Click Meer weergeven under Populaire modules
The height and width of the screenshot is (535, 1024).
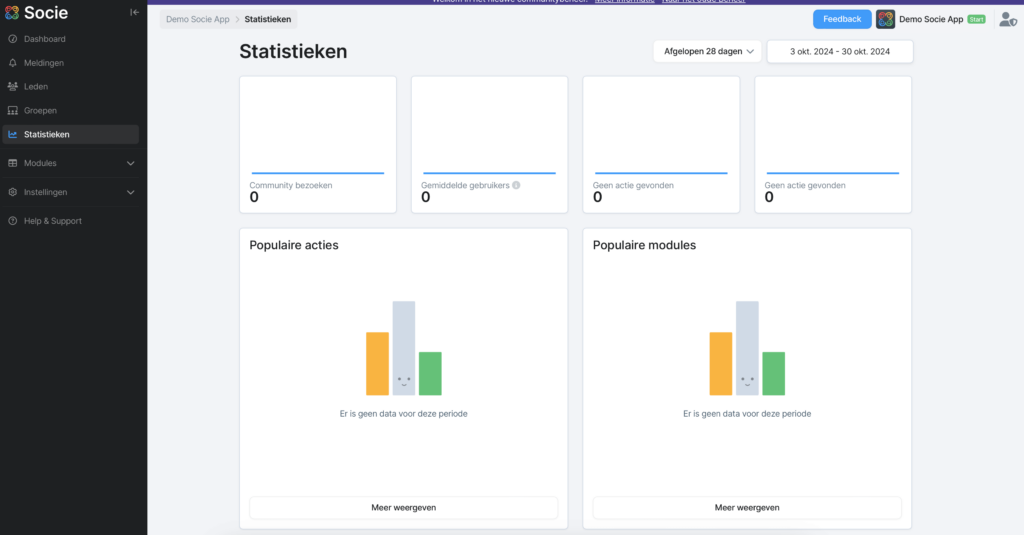746,508
